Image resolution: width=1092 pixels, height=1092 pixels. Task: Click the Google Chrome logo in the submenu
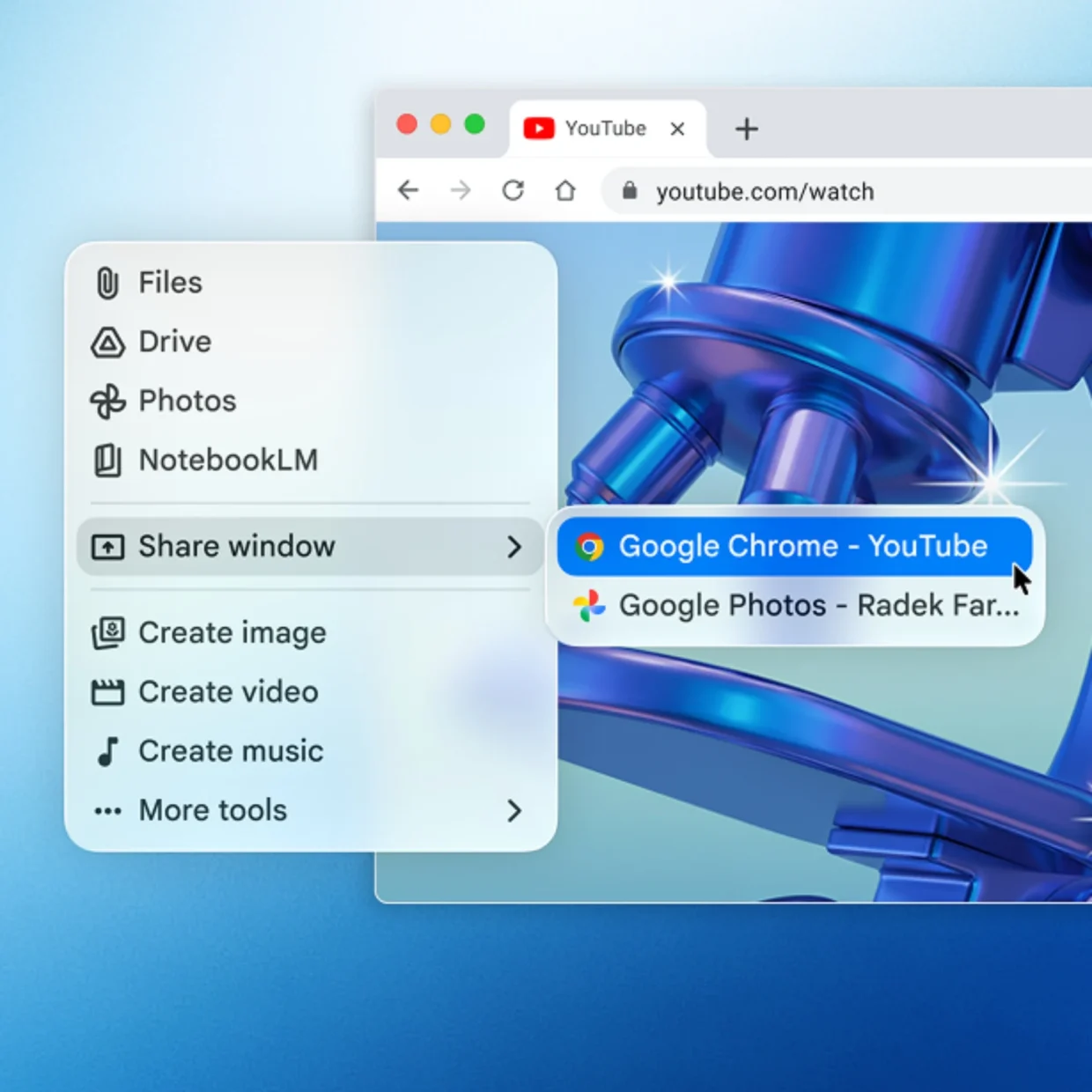591,546
